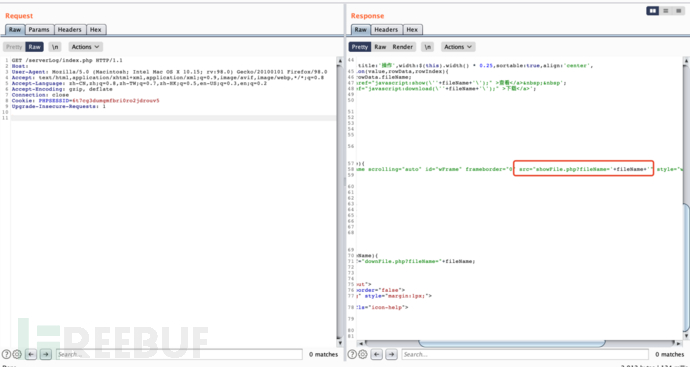The height and width of the screenshot is (367, 690).
Task: Select Raw view button in Response toolbar
Action: click(380, 47)
